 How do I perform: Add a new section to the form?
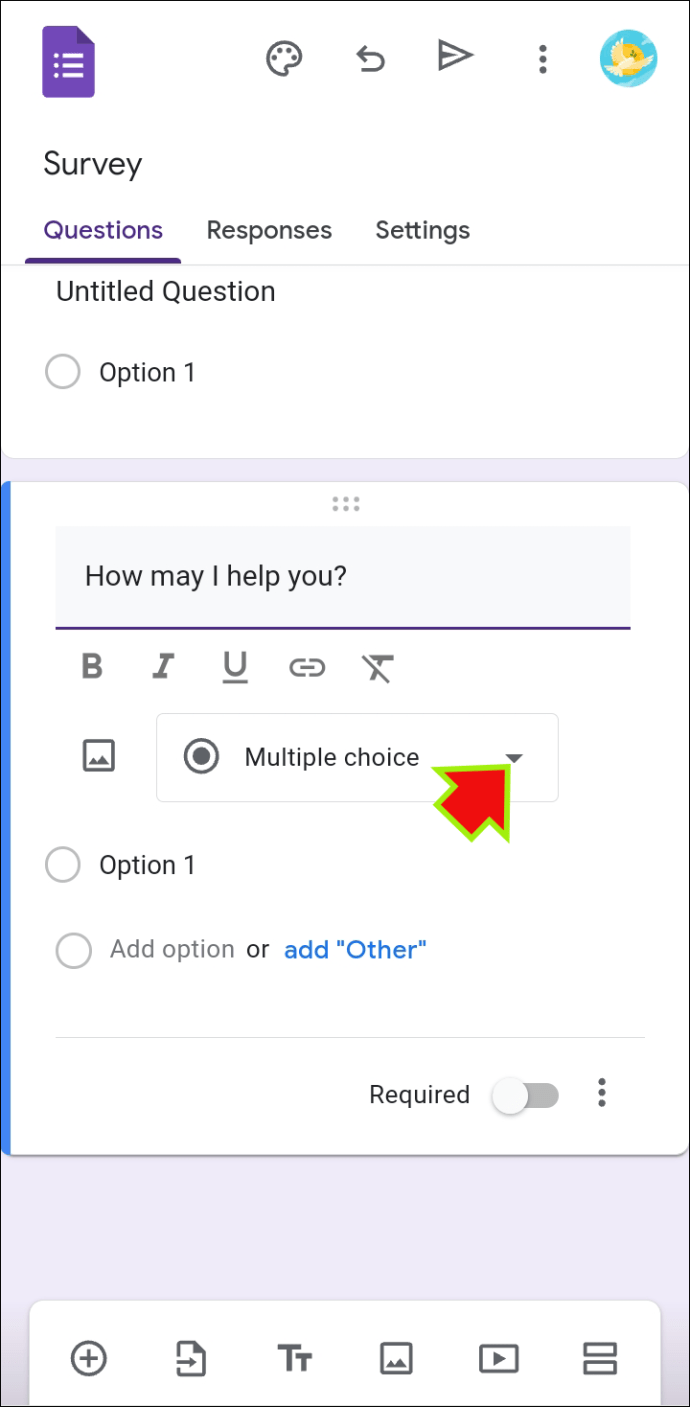pyautogui.click(x=599, y=1358)
